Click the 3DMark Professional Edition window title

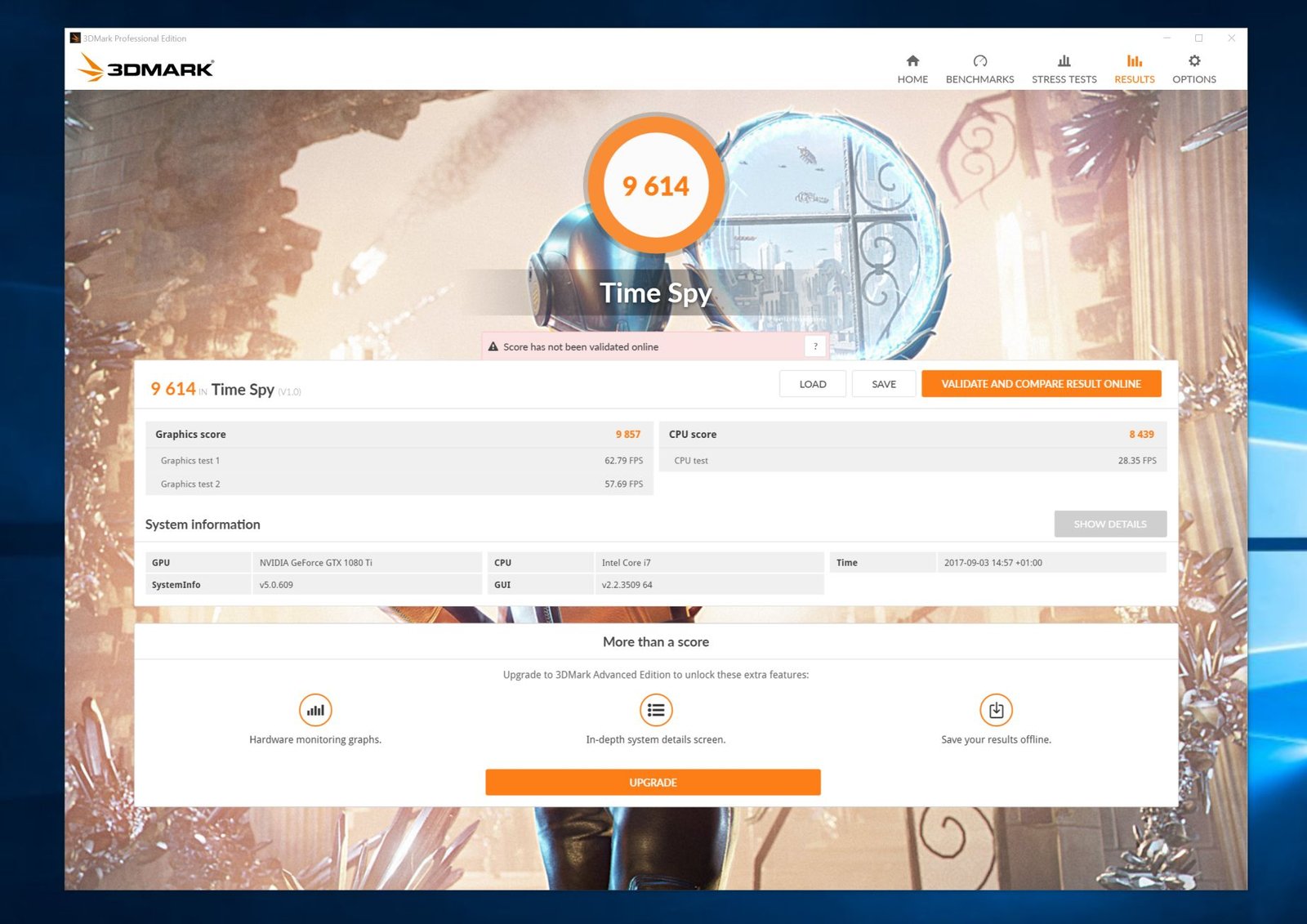(135, 38)
